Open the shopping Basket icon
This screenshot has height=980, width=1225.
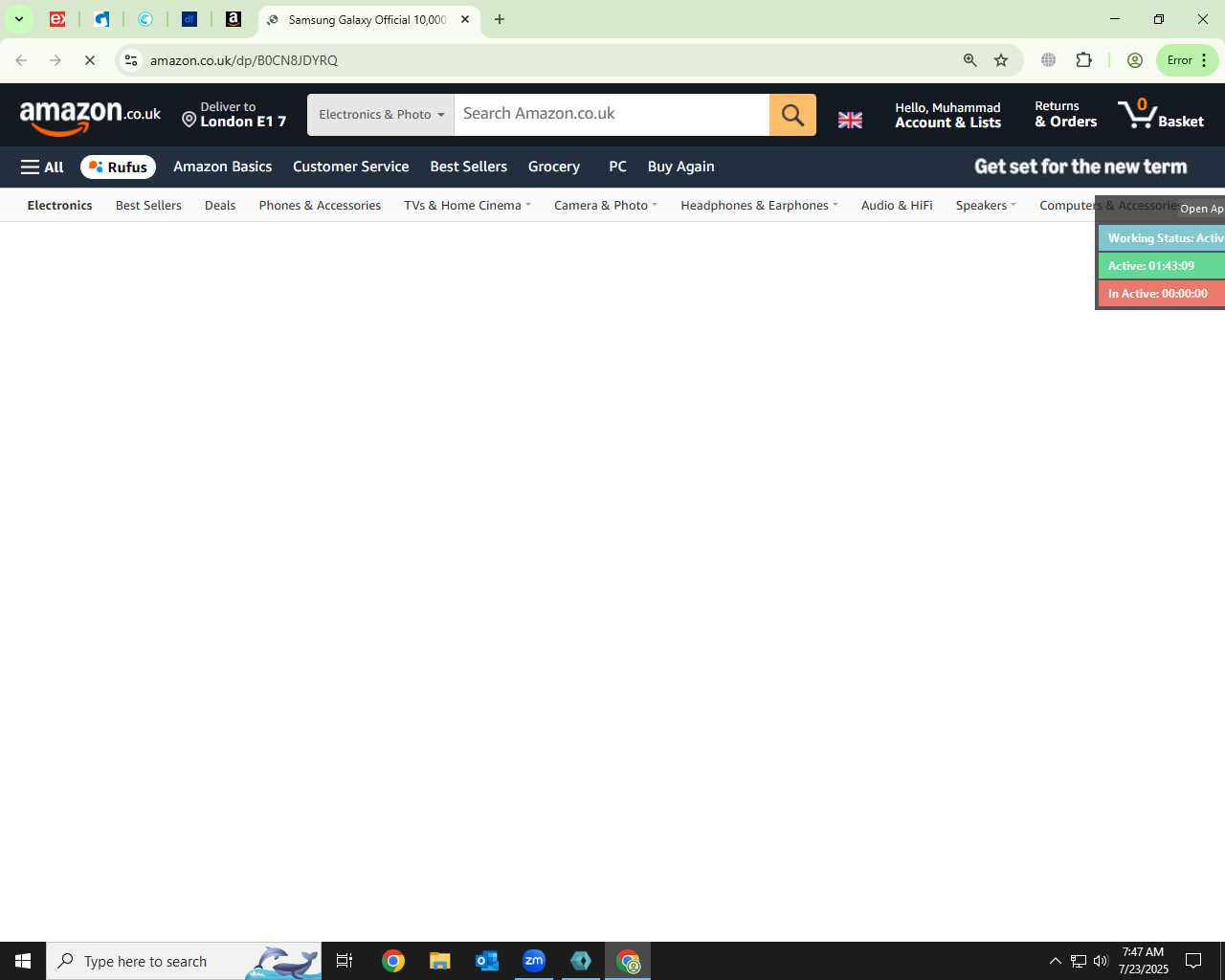[x=1161, y=115]
